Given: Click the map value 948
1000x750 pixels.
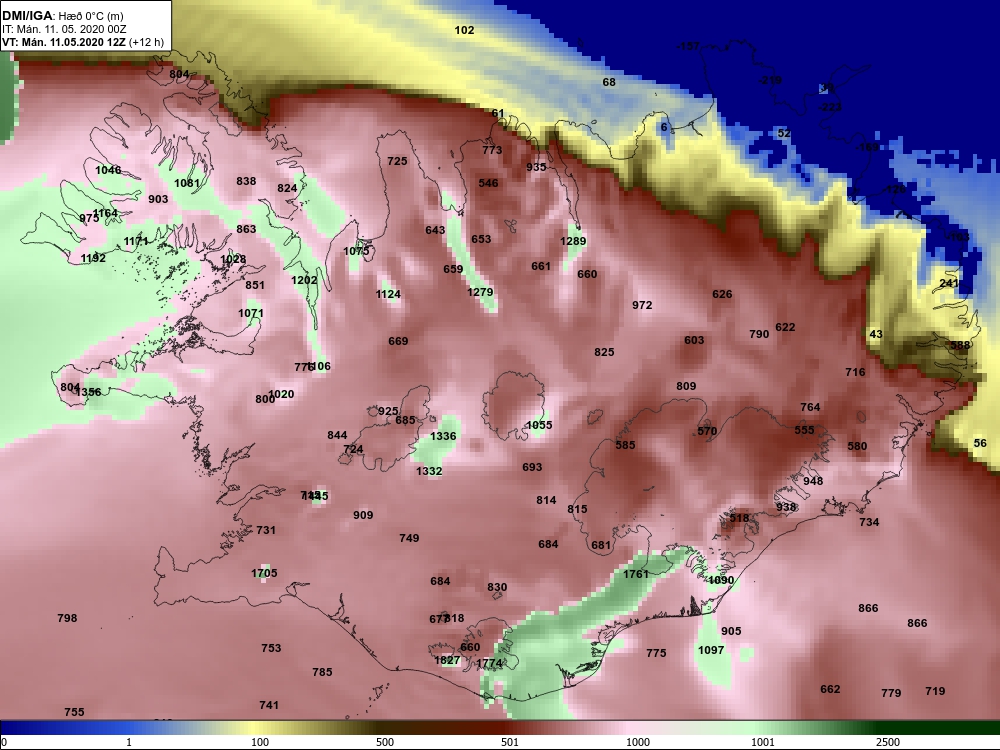Looking at the screenshot, I should click(813, 481).
